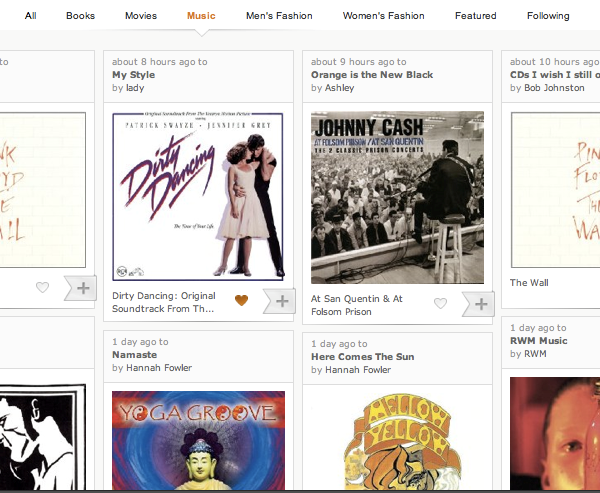Unlike the Dirty Dancing soundtrack heart icon
Image resolution: width=600 pixels, height=493 pixels.
pos(241,300)
